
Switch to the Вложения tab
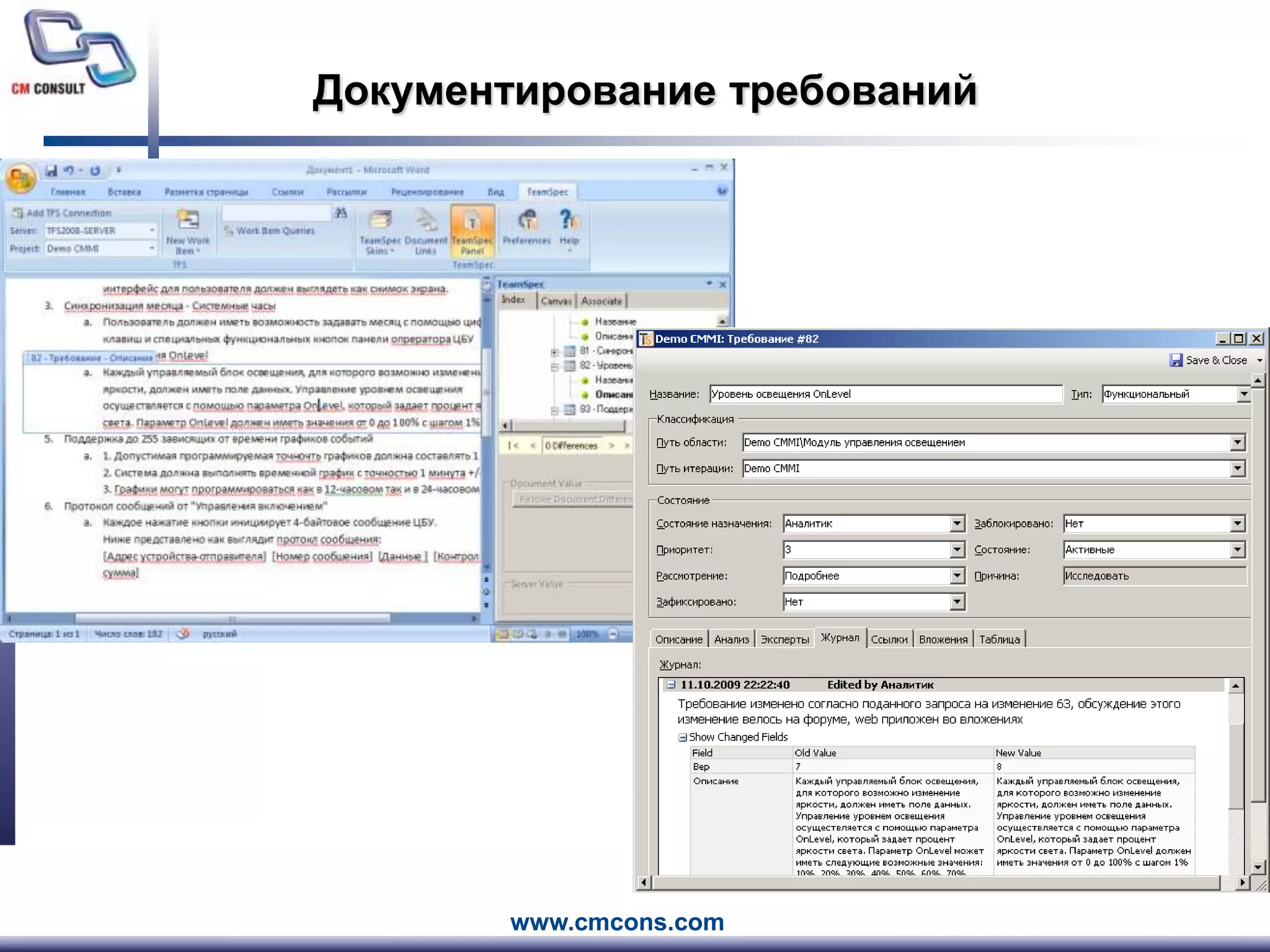943,639
